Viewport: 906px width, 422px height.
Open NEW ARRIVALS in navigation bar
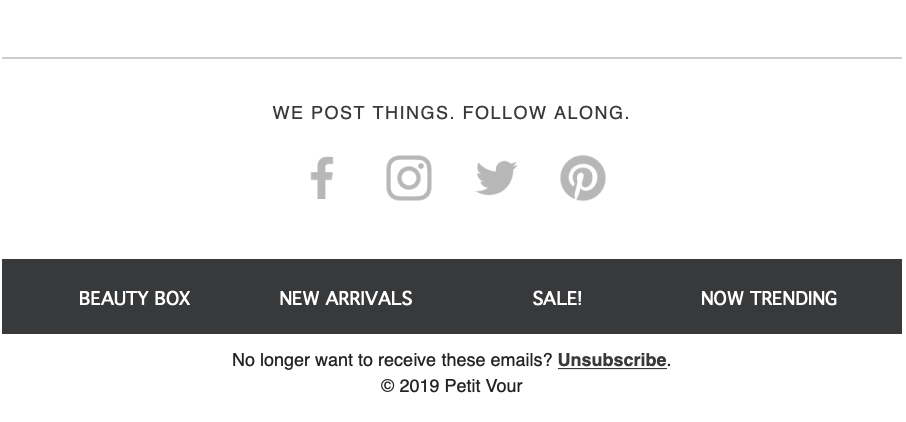(345, 298)
